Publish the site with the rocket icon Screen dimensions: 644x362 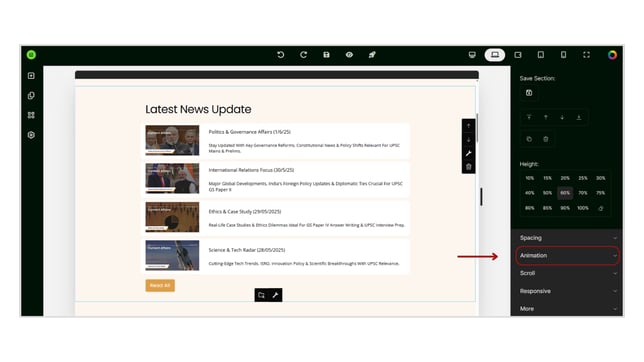pos(372,55)
